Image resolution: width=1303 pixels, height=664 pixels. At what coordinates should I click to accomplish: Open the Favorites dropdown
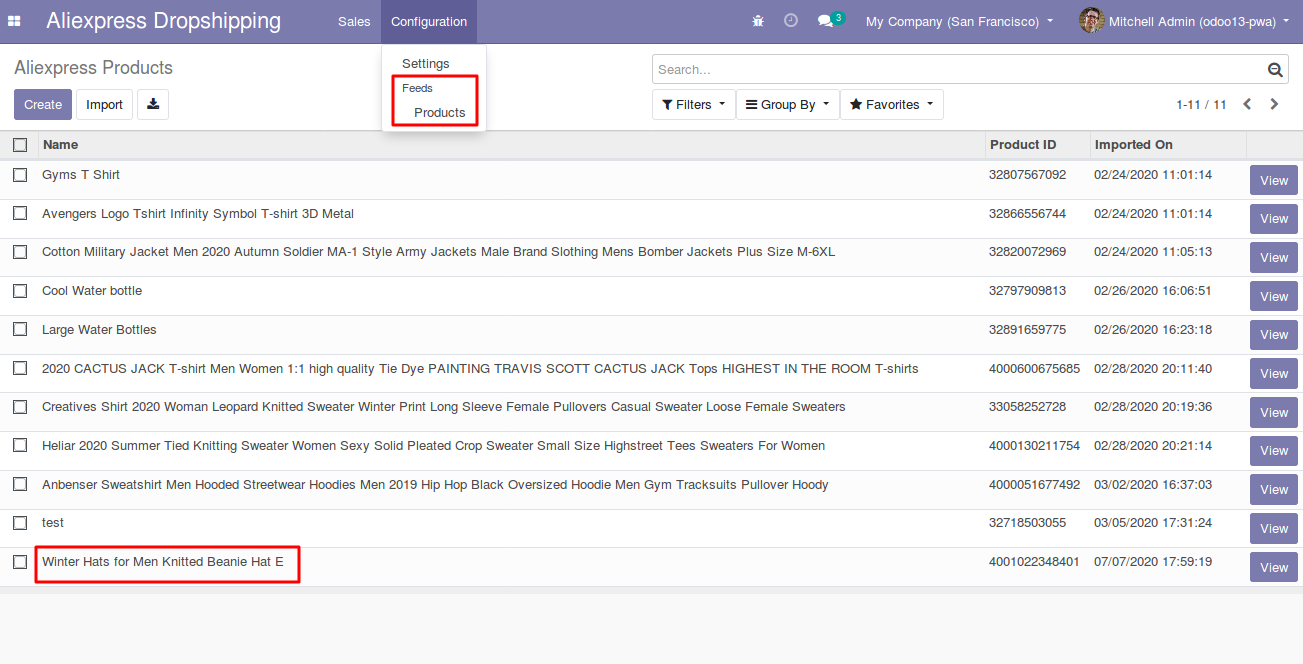pyautogui.click(x=891, y=105)
